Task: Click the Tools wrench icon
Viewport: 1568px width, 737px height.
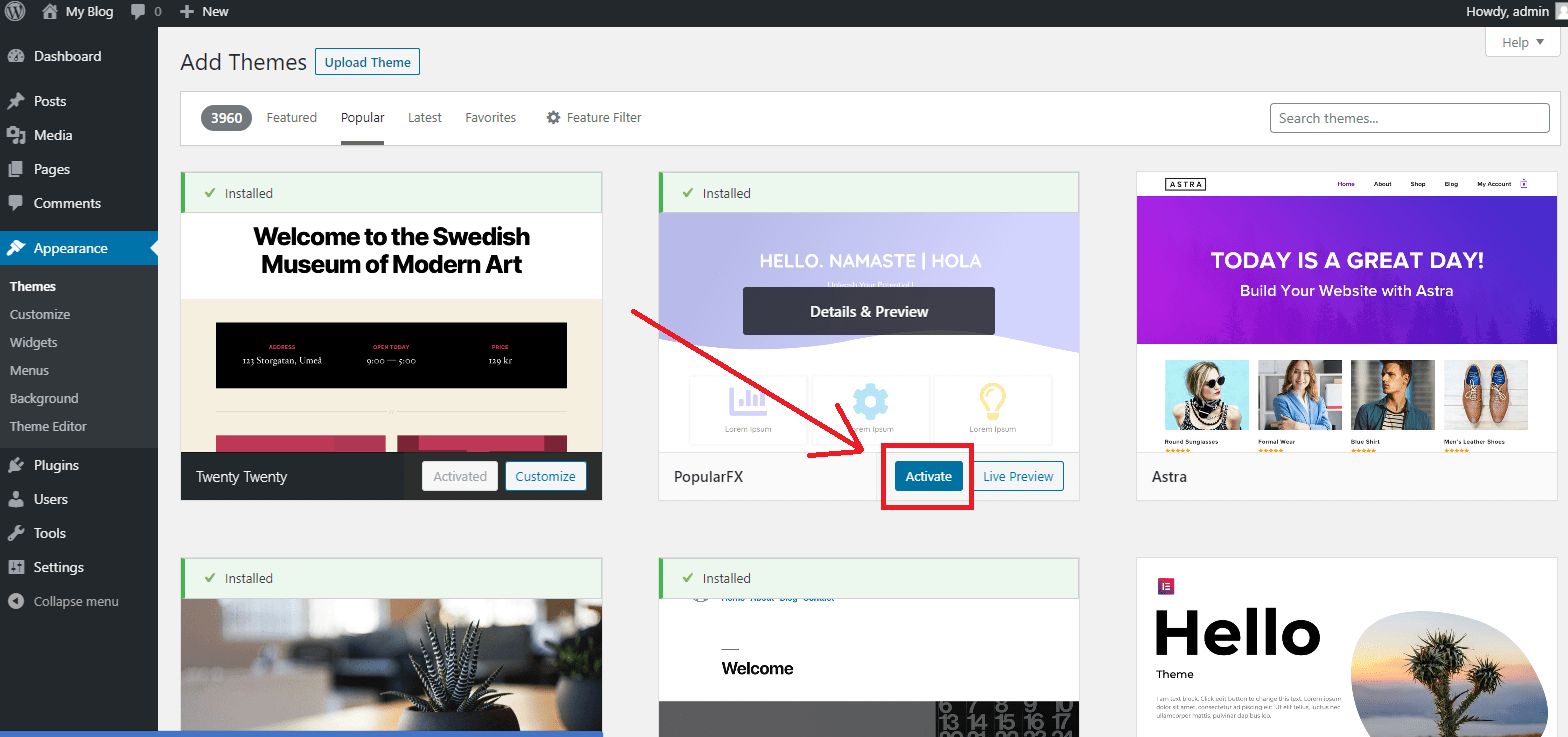Action: (16, 533)
